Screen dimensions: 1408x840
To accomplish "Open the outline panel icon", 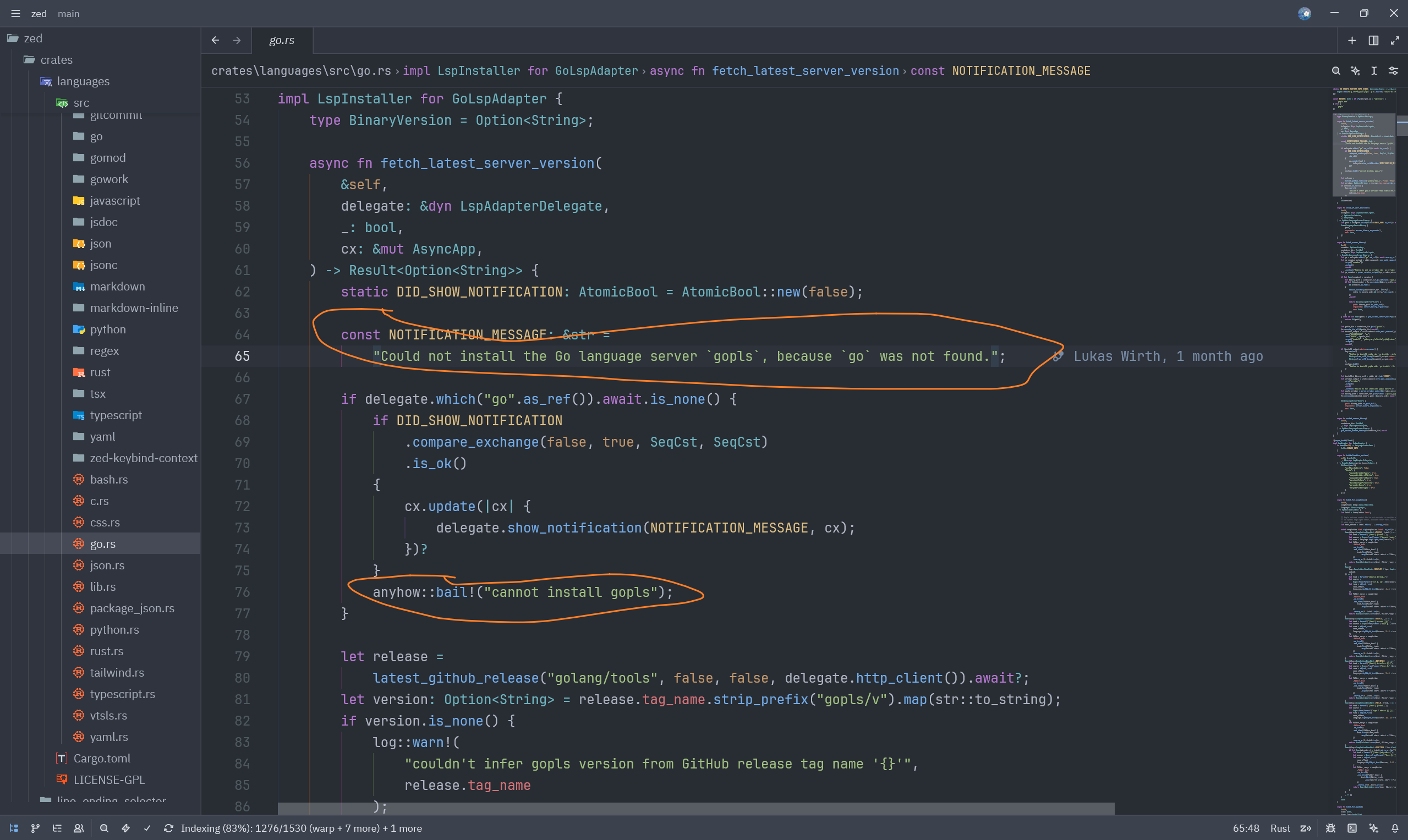I will click(x=57, y=828).
